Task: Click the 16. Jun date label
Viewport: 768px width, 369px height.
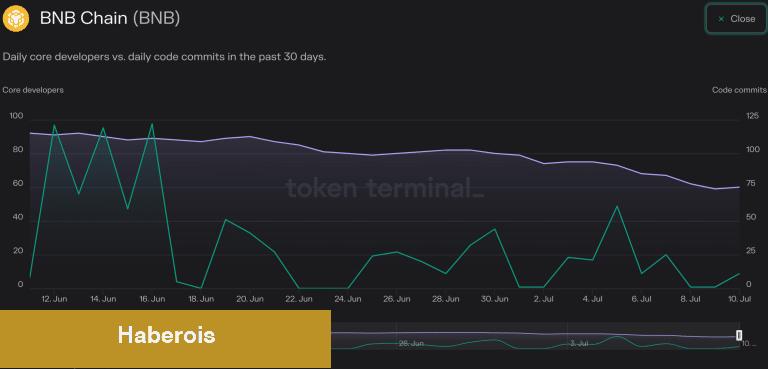Action: click(152, 298)
